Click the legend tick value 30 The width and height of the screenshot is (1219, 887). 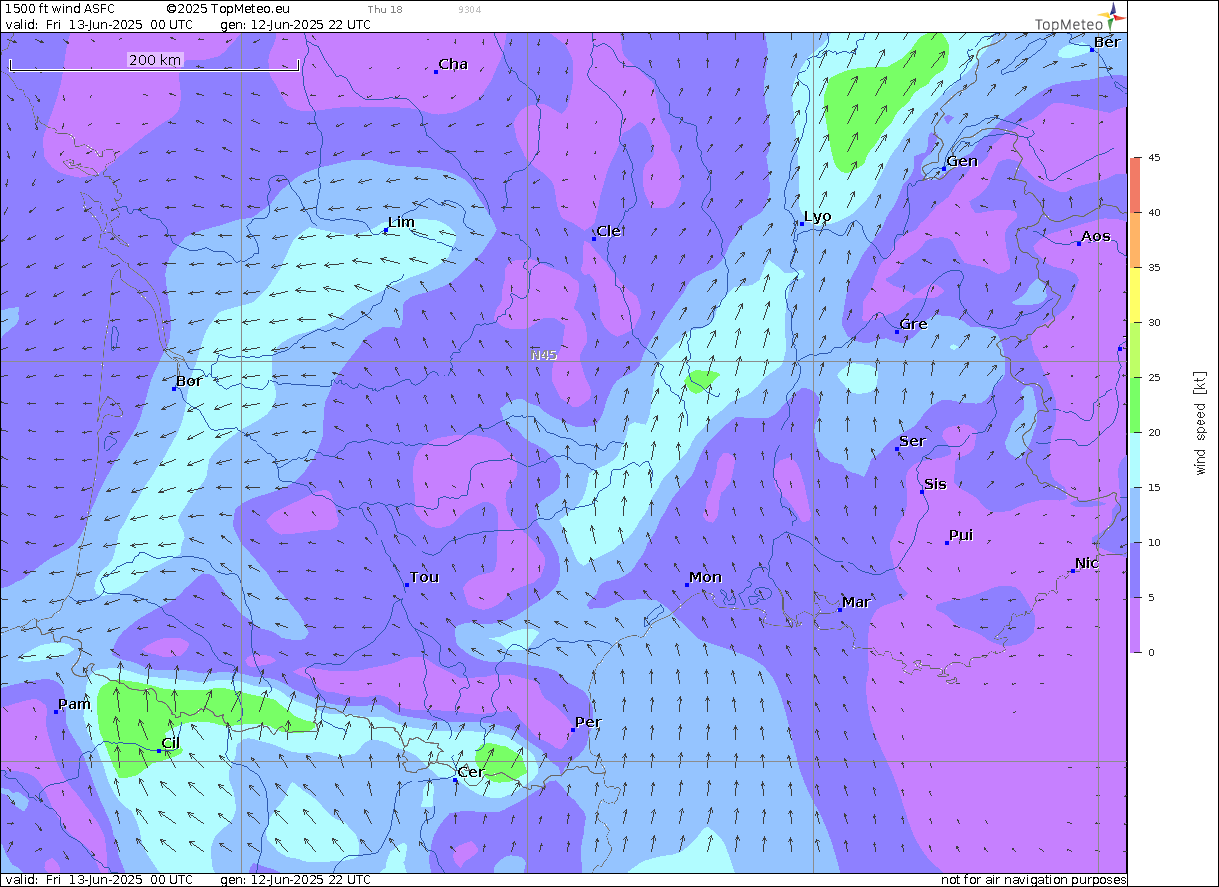(x=1154, y=323)
